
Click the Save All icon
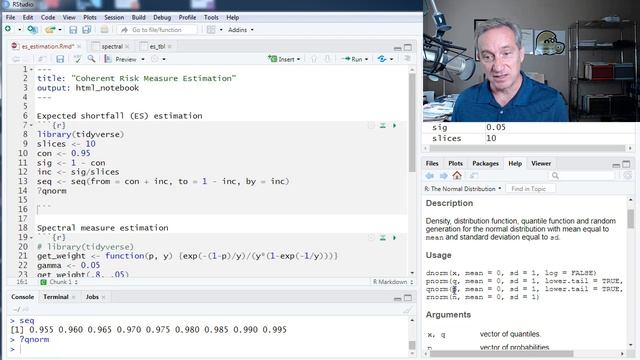87,30
